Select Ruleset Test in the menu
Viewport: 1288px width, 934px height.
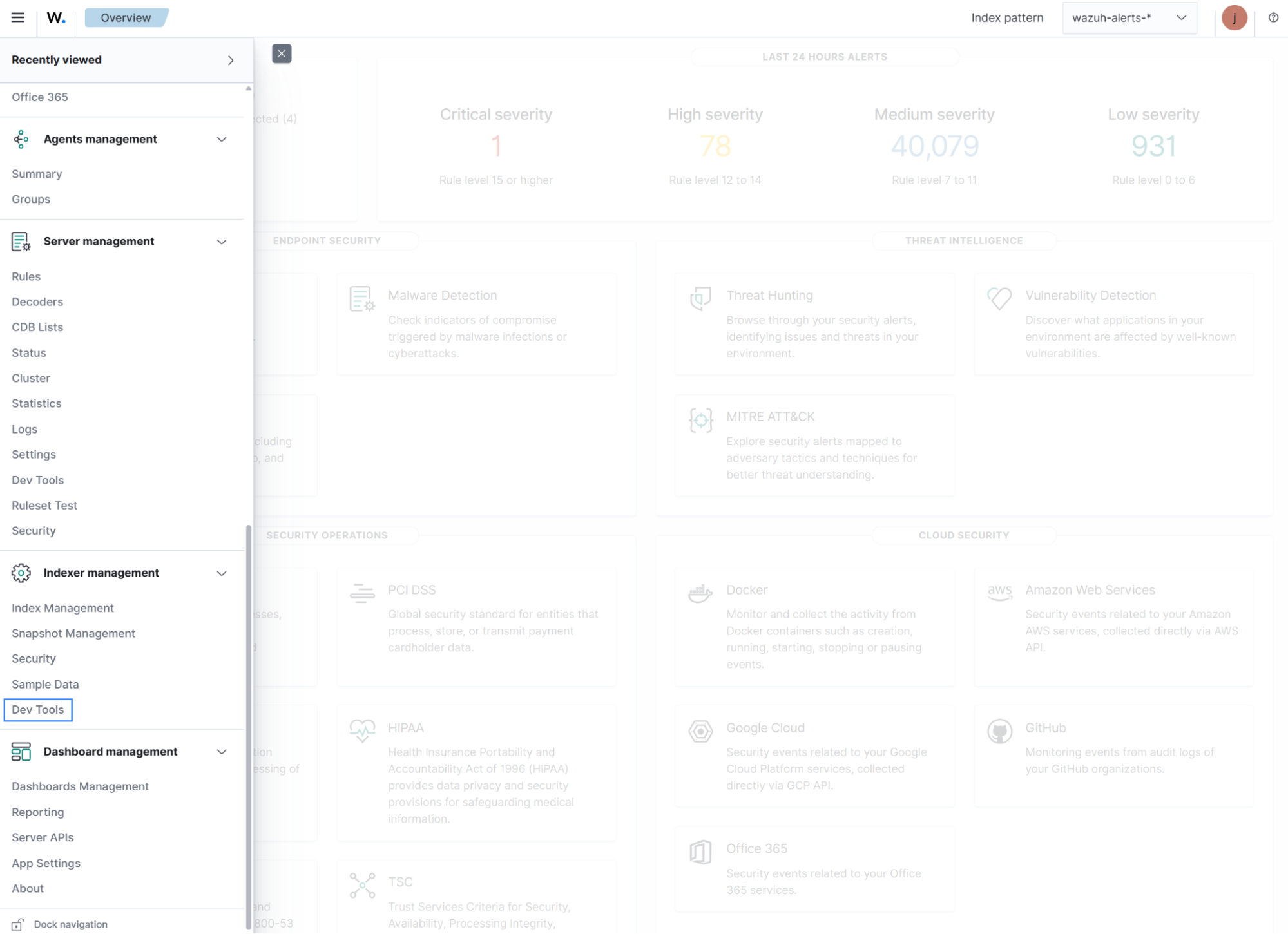tap(44, 505)
